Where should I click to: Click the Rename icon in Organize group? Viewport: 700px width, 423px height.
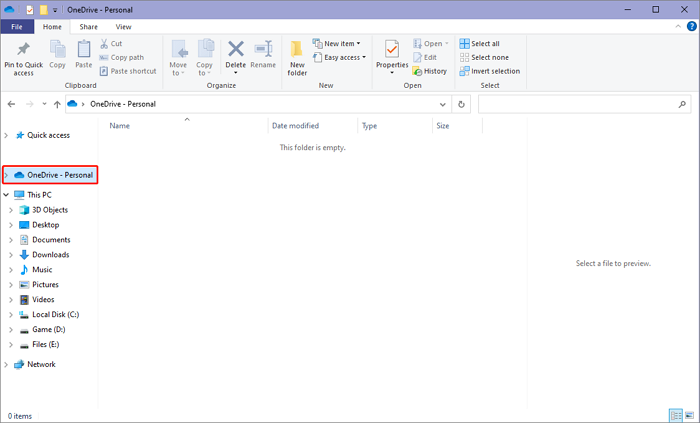[x=263, y=51]
